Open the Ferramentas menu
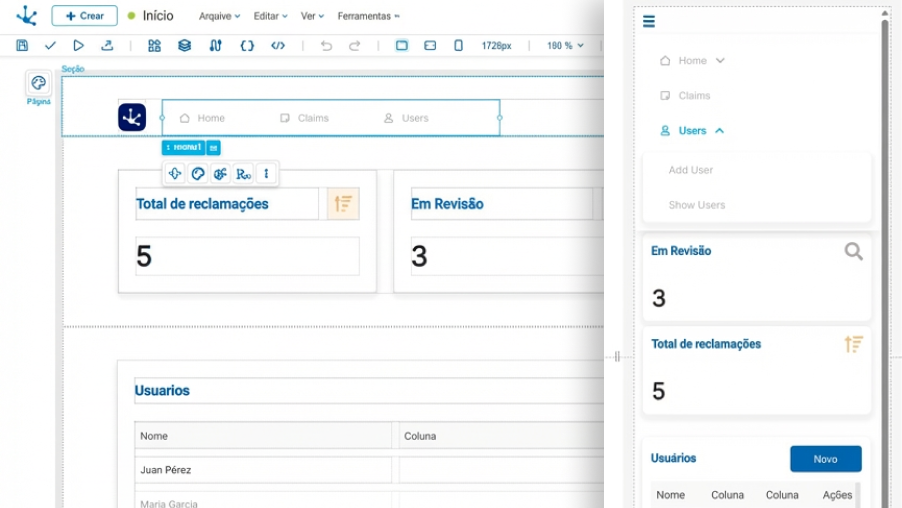This screenshot has height=508, width=902. pos(368,17)
